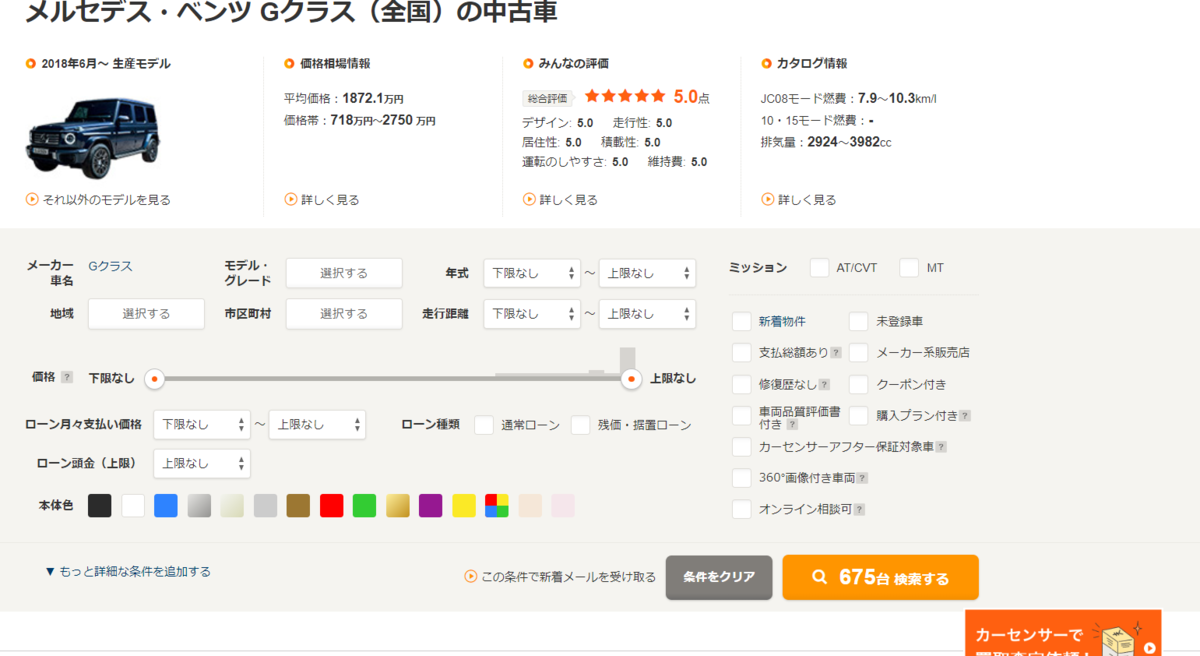Open 詳しく見る under カタログ情報

coord(807,200)
